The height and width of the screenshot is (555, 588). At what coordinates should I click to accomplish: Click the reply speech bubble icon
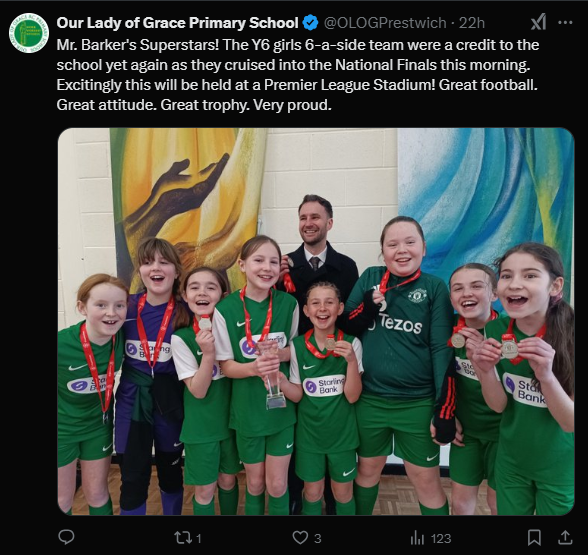click(x=66, y=537)
